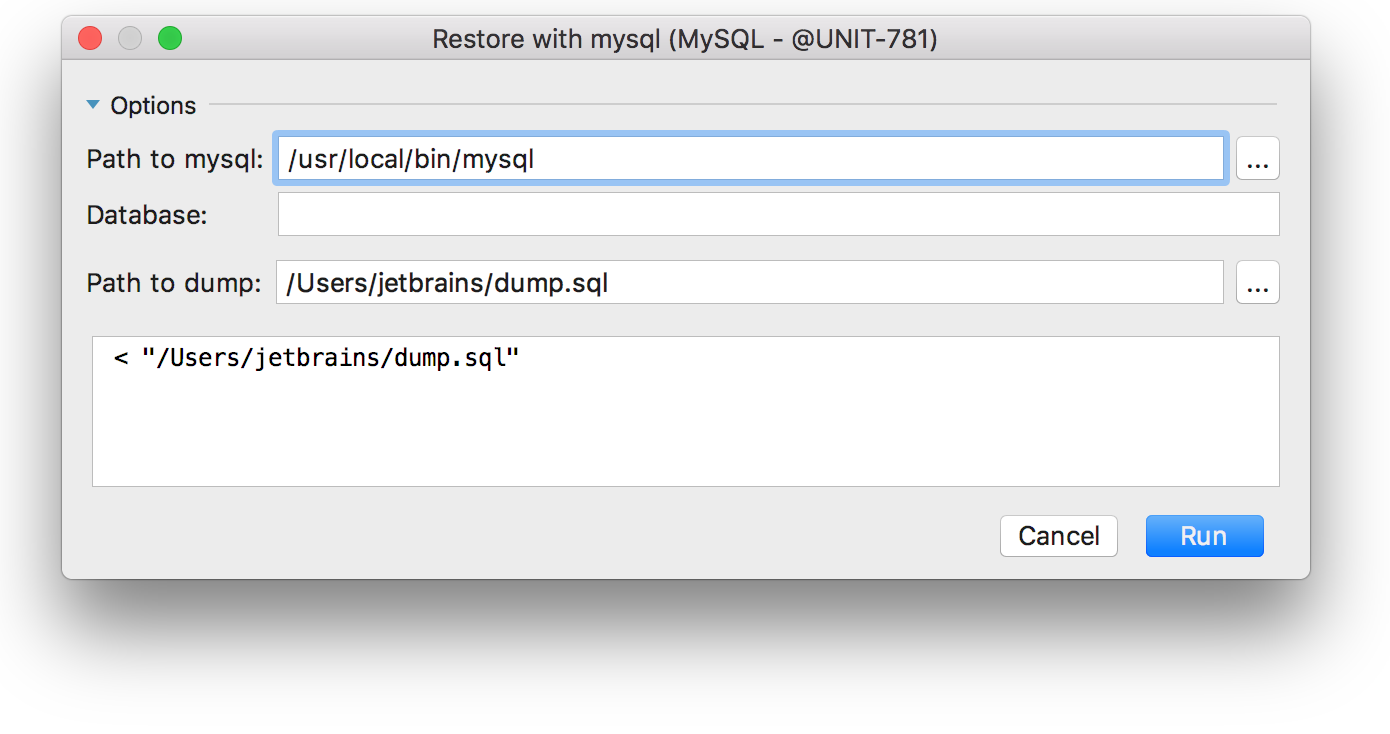Viewport: 1390px width, 734px height.
Task: Focus the Path to dump input field
Action: coord(750,283)
